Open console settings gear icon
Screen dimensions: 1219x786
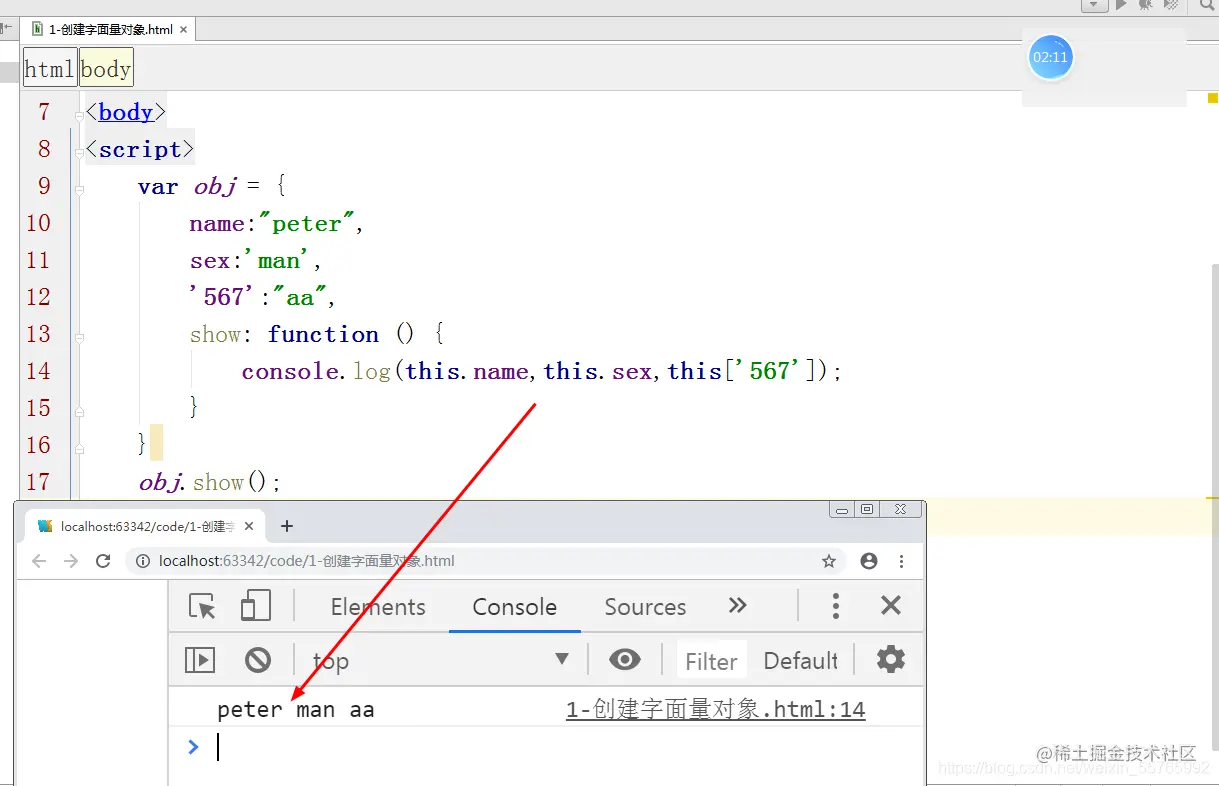(x=891, y=659)
